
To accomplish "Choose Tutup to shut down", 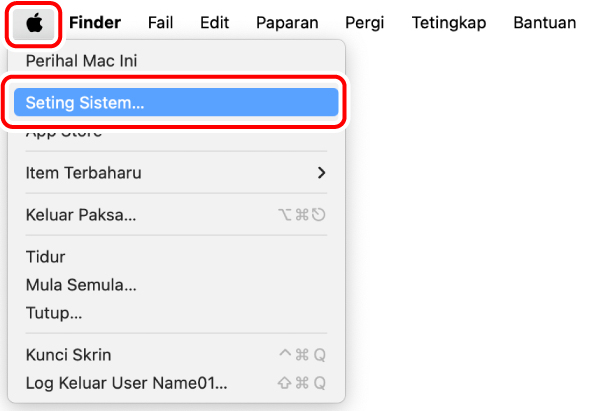I will click(x=54, y=313).
